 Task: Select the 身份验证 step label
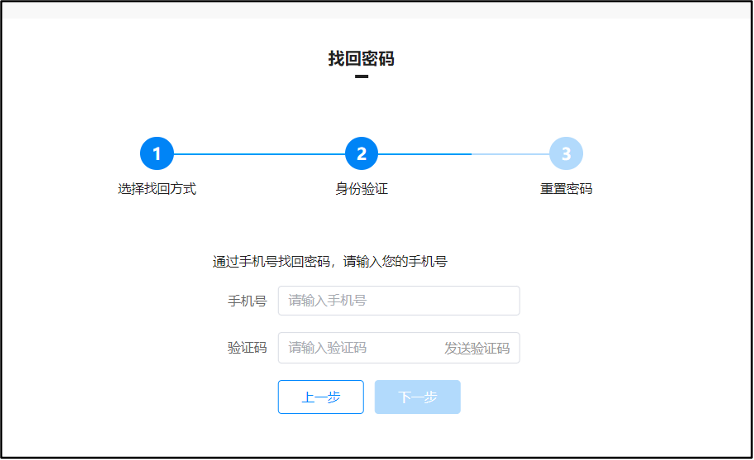click(361, 188)
